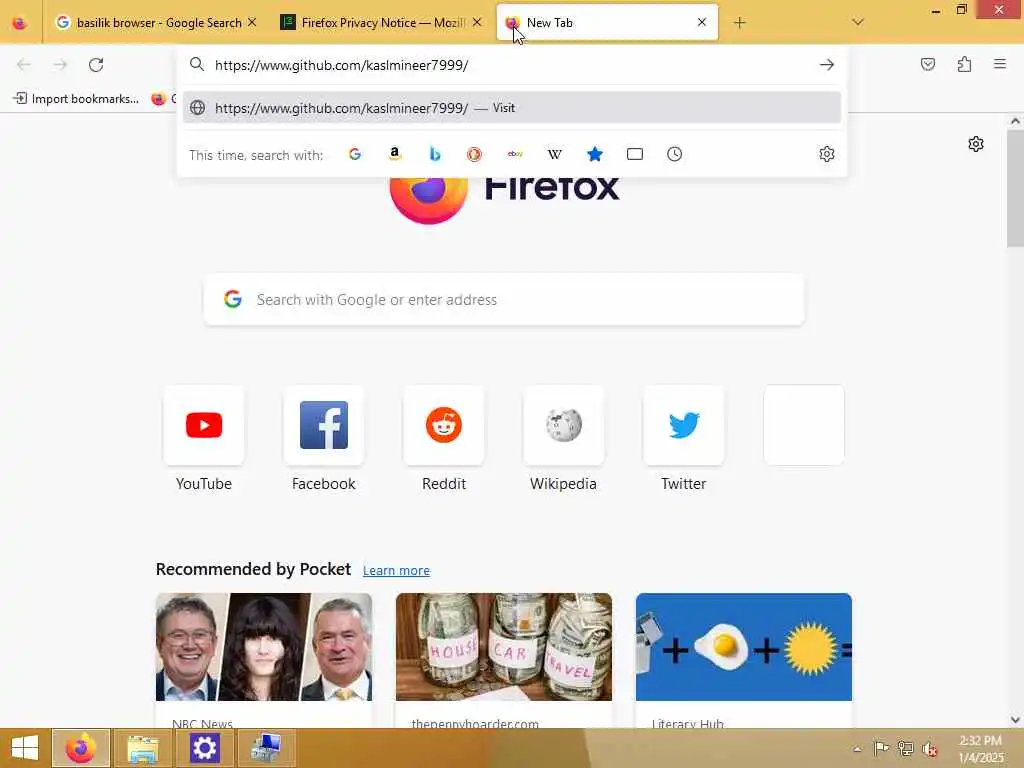Click the muted volume tray icon

tap(929, 748)
